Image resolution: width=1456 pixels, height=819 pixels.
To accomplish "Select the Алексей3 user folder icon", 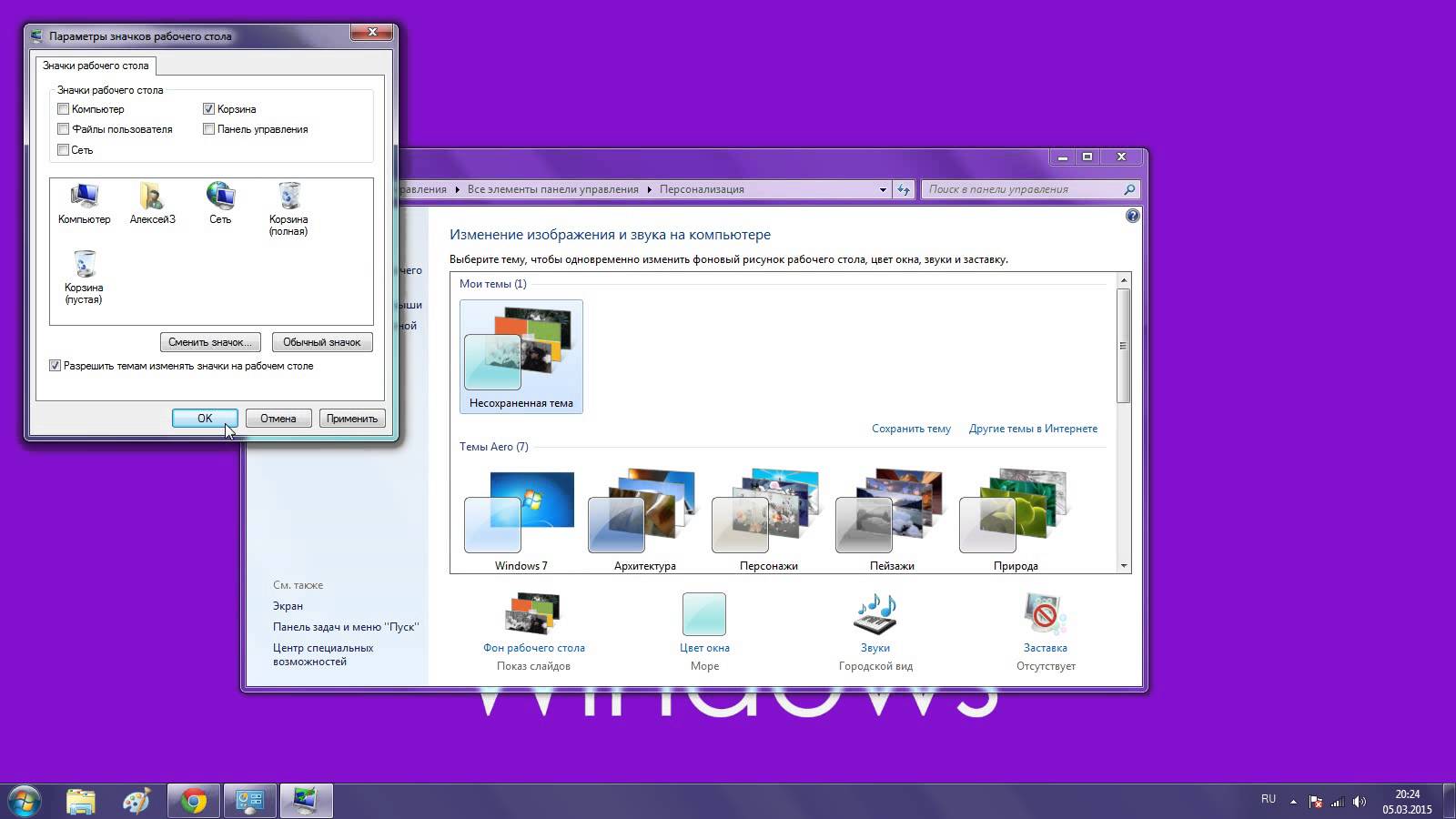I will click(x=152, y=203).
